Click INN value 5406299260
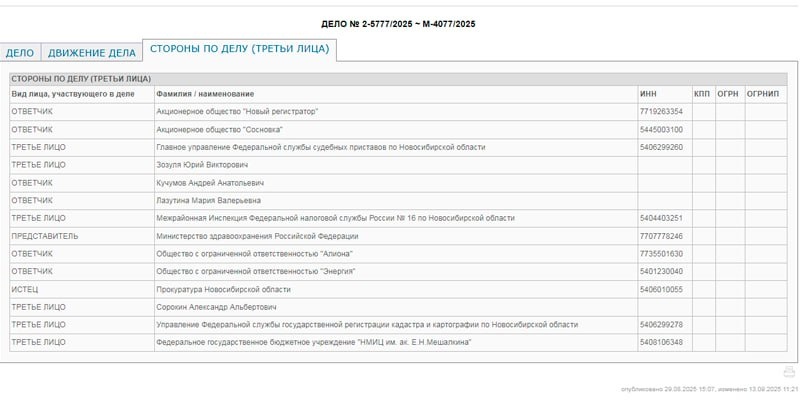The width and height of the screenshot is (800, 400). [x=661, y=147]
